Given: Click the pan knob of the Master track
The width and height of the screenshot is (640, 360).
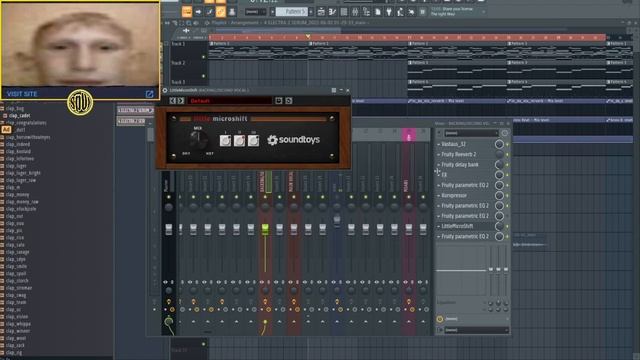Looking at the screenshot, I should [x=169, y=207].
